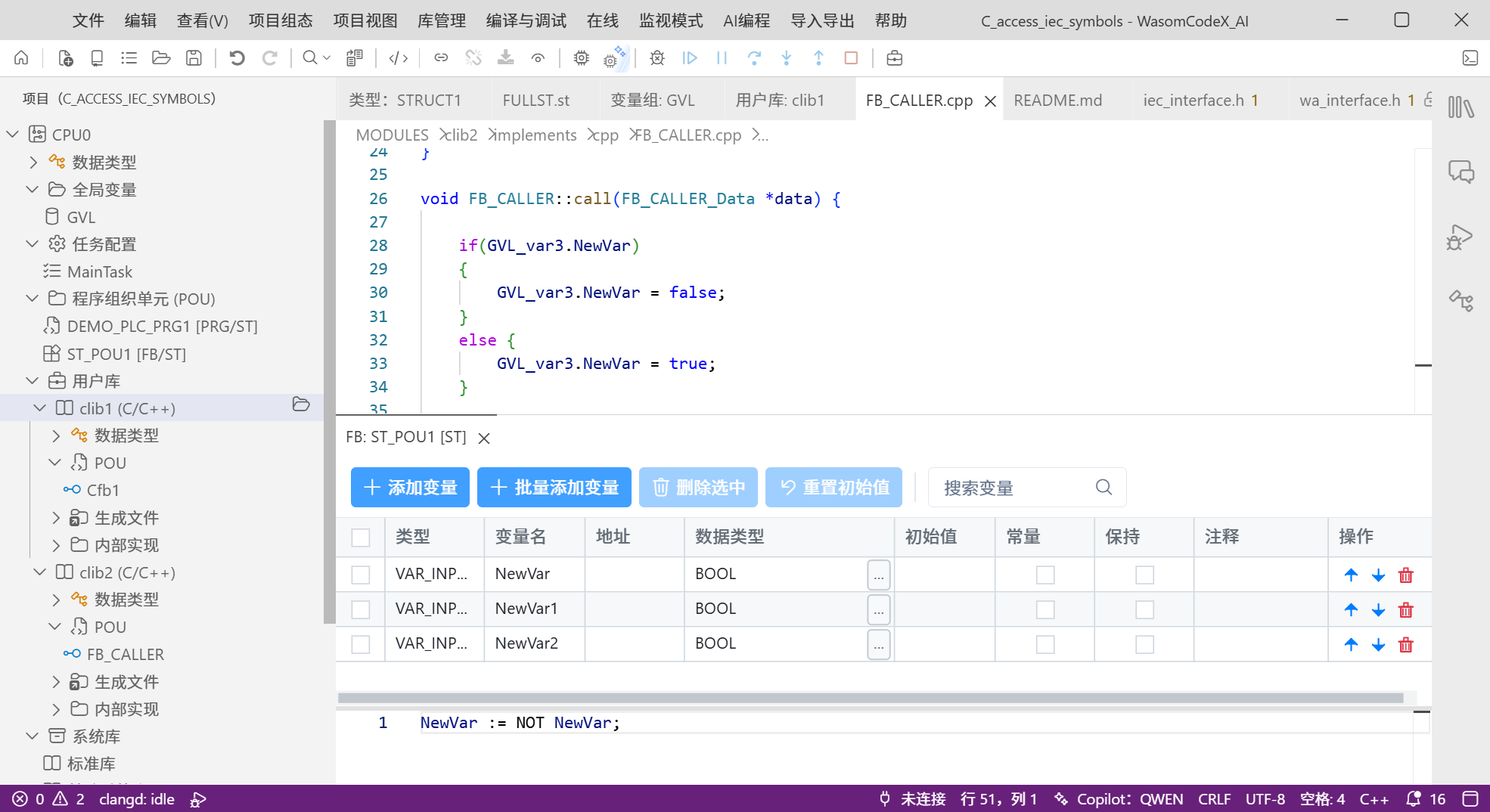
Task: Toggle the constant checkbox for NewVar
Action: 1045,575
